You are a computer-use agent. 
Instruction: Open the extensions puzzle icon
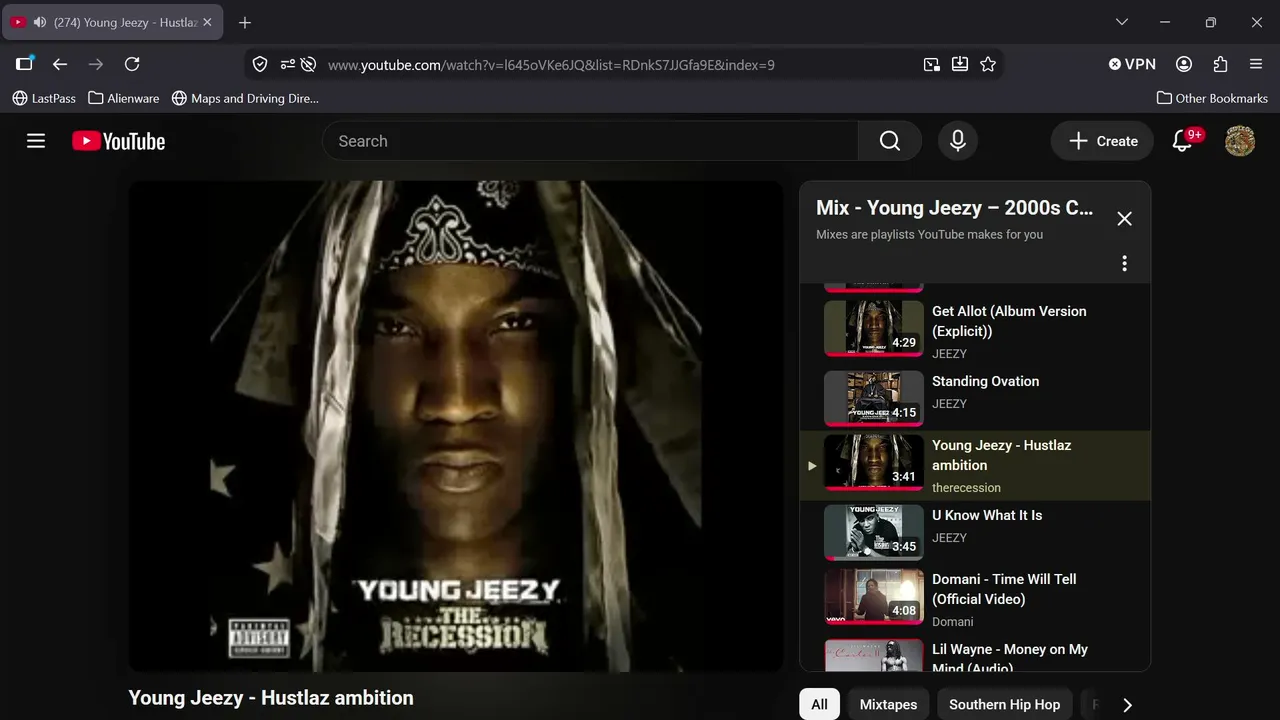[x=1220, y=64]
